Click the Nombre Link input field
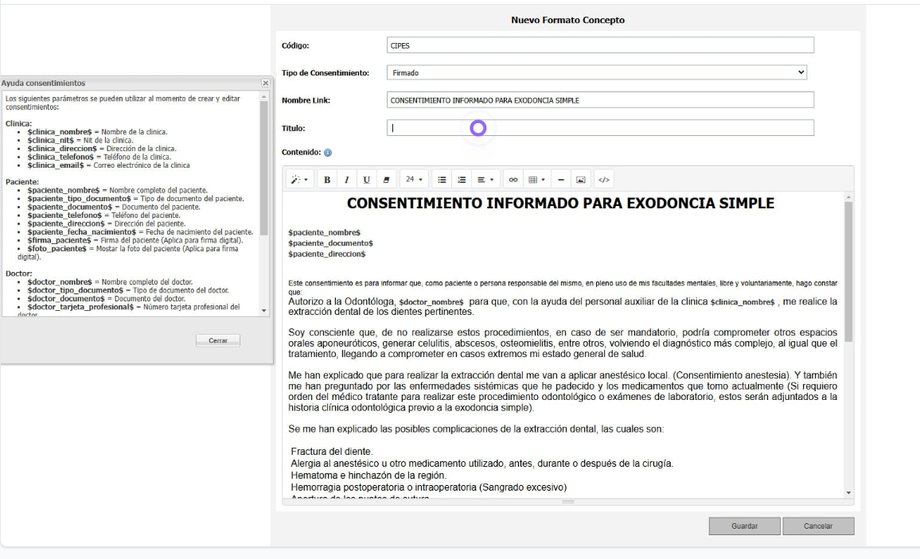Image resolution: width=920 pixels, height=559 pixels. pyautogui.click(x=600, y=100)
